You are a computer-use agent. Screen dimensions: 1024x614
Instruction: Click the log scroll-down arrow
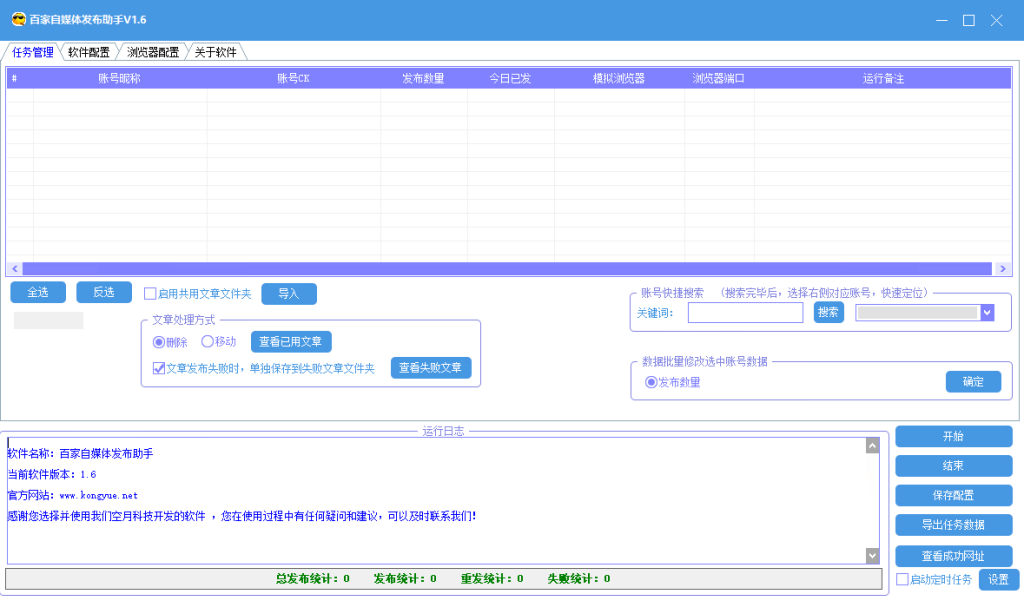(x=872, y=555)
